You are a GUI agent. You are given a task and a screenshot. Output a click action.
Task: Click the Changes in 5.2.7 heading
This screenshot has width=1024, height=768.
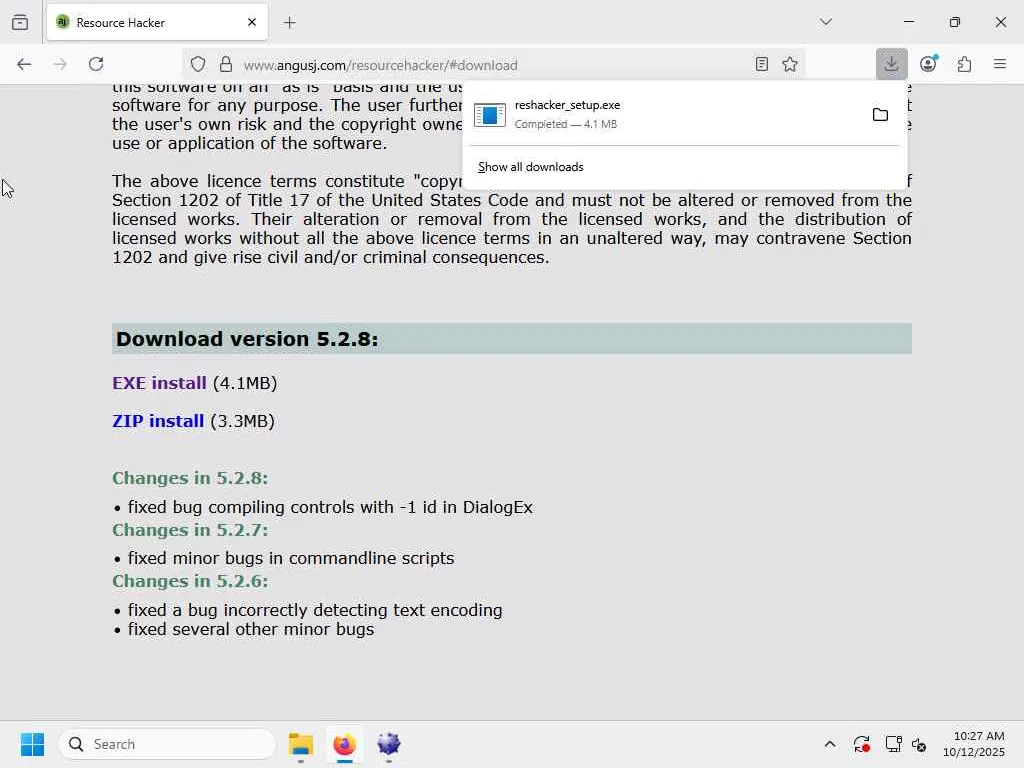[x=190, y=530]
